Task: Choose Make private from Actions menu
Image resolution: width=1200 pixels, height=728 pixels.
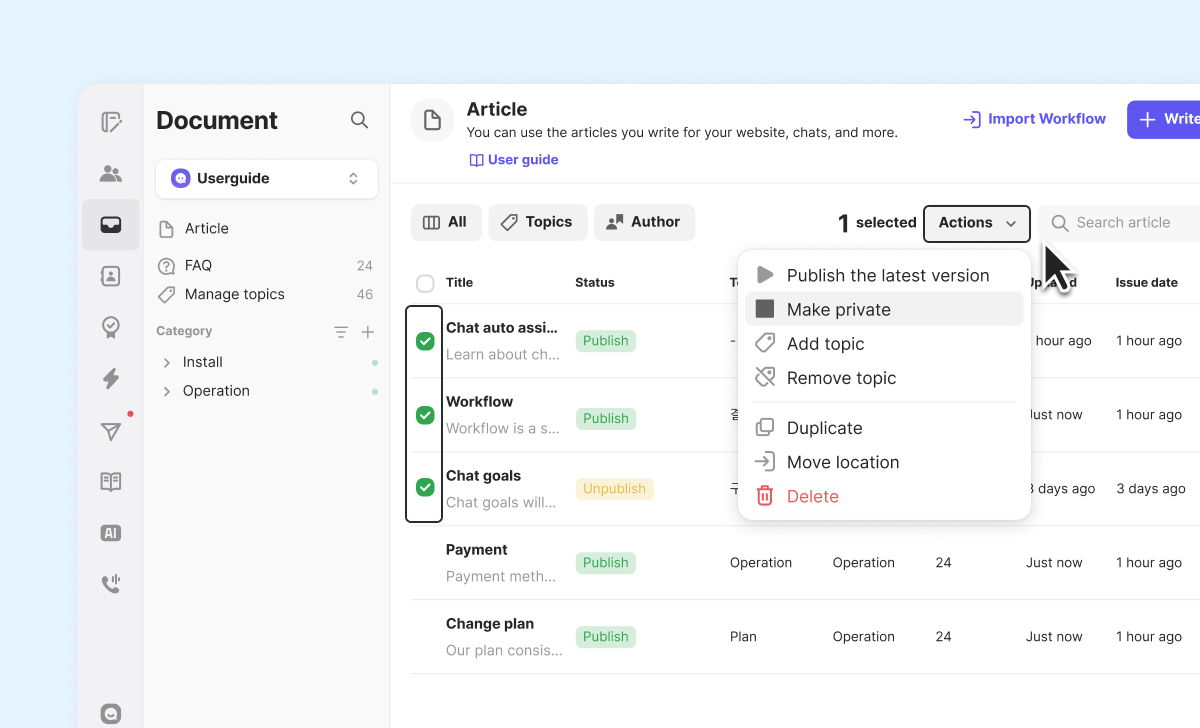Action: (838, 310)
